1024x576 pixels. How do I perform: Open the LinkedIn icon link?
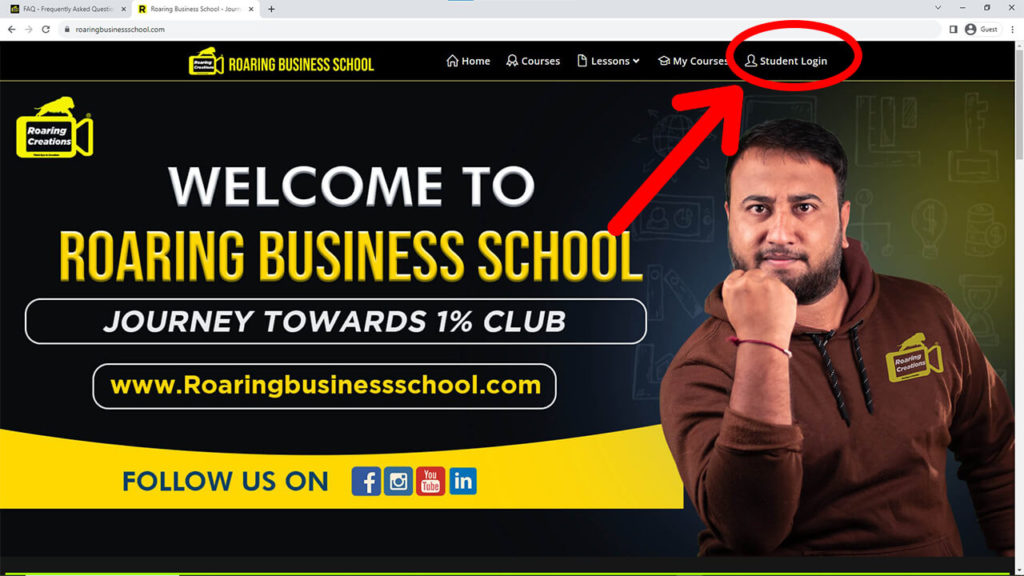[463, 481]
